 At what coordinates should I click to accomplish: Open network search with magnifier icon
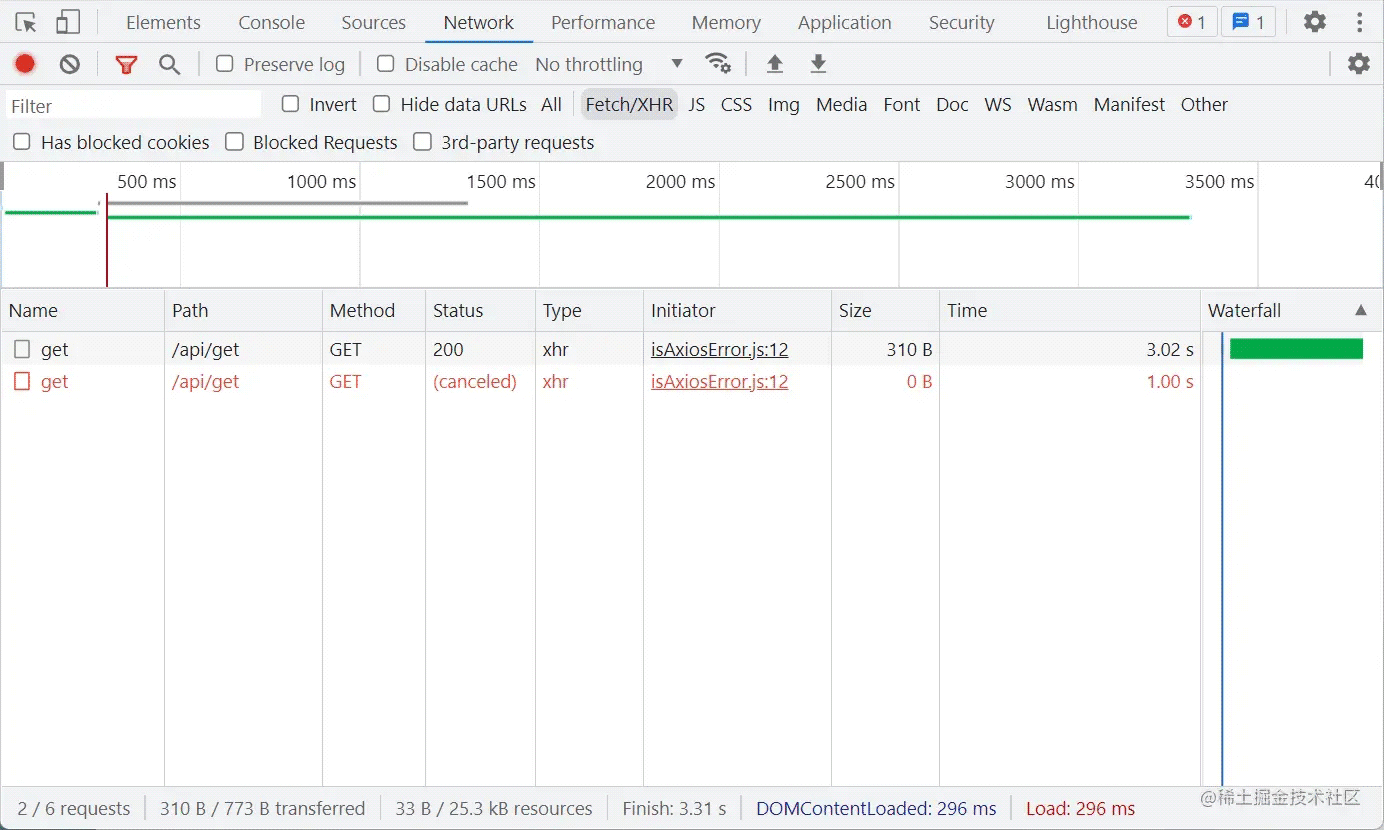coord(170,65)
